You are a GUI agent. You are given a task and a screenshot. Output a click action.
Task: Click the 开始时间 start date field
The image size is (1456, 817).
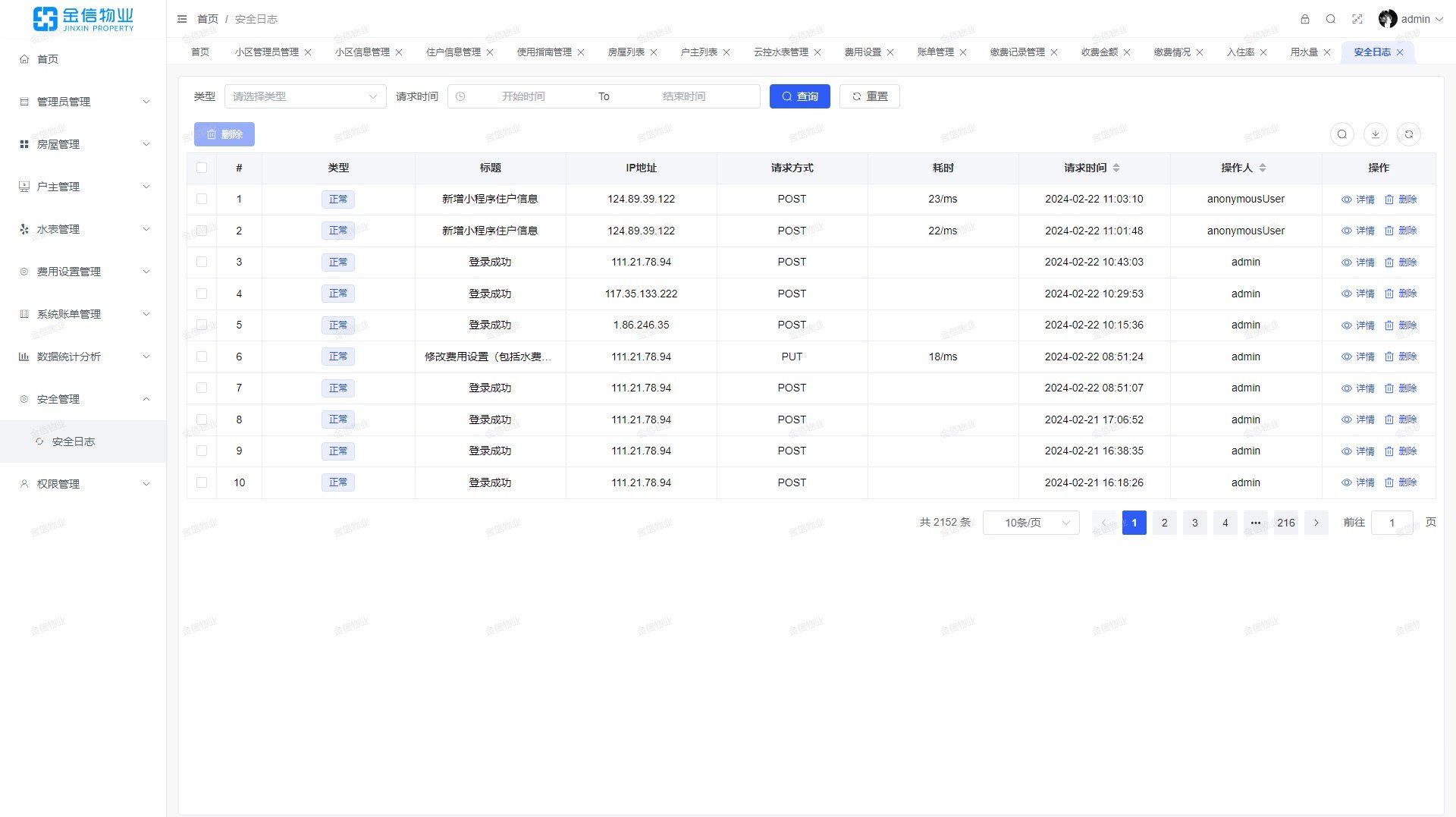[x=523, y=96]
